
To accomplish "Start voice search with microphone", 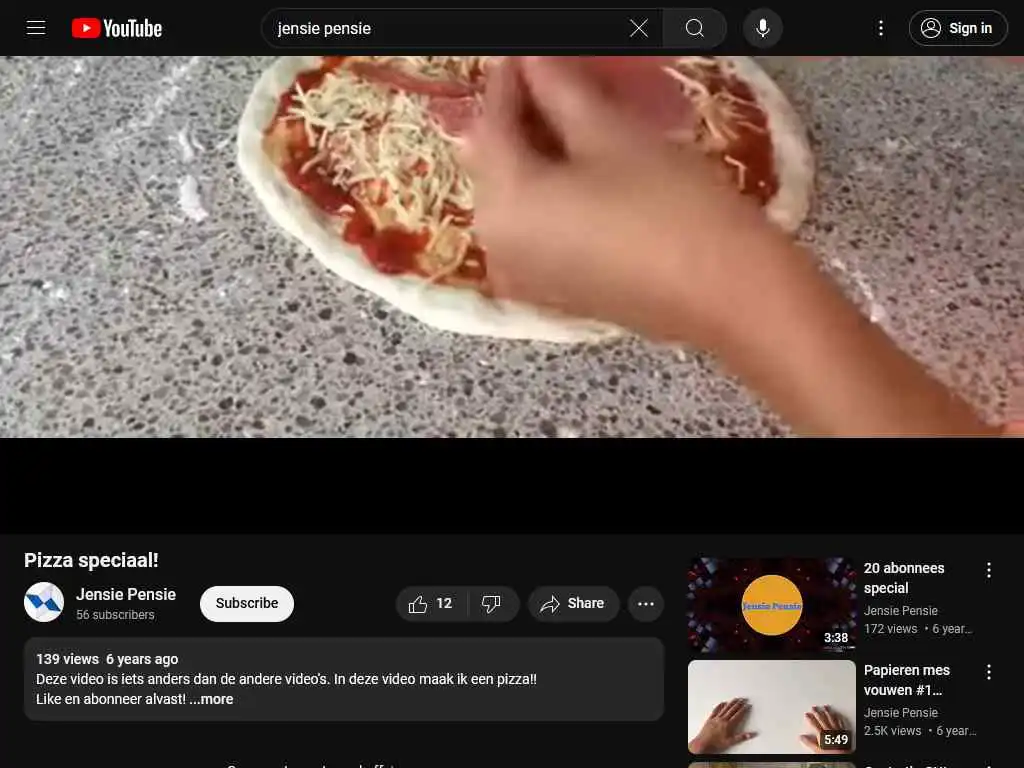I will pyautogui.click(x=762, y=28).
